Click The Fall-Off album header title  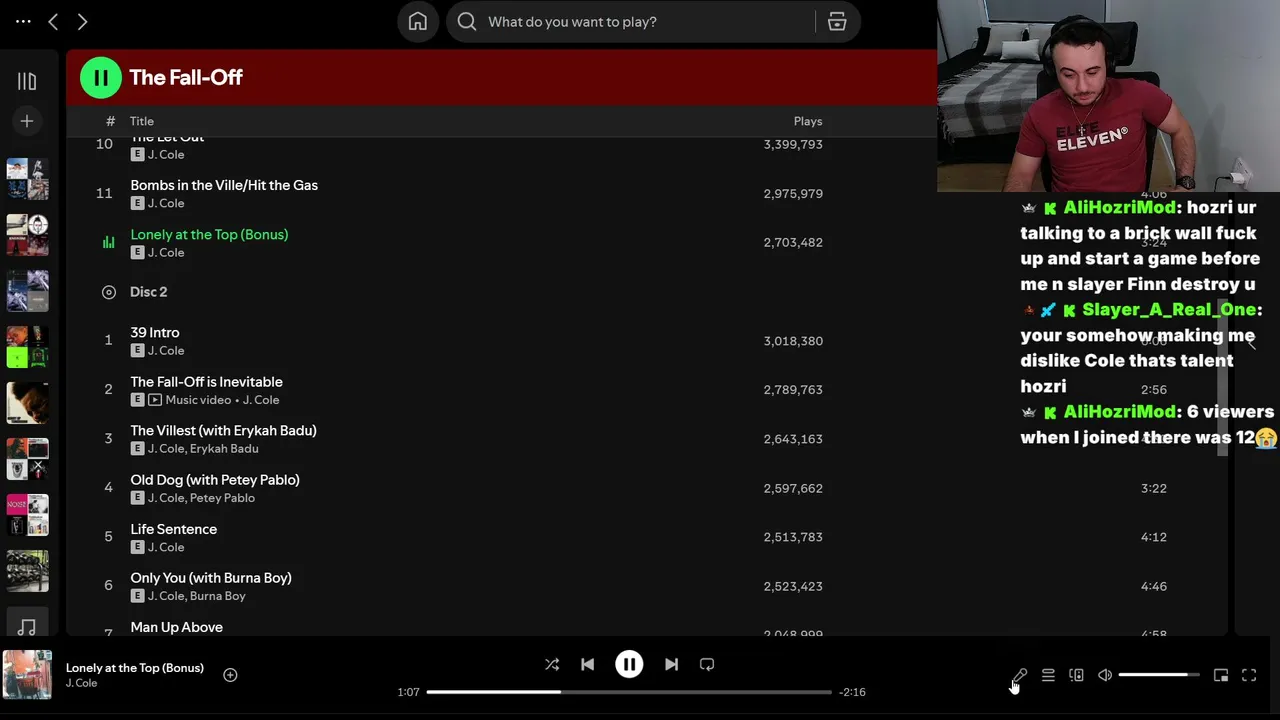[x=186, y=77]
